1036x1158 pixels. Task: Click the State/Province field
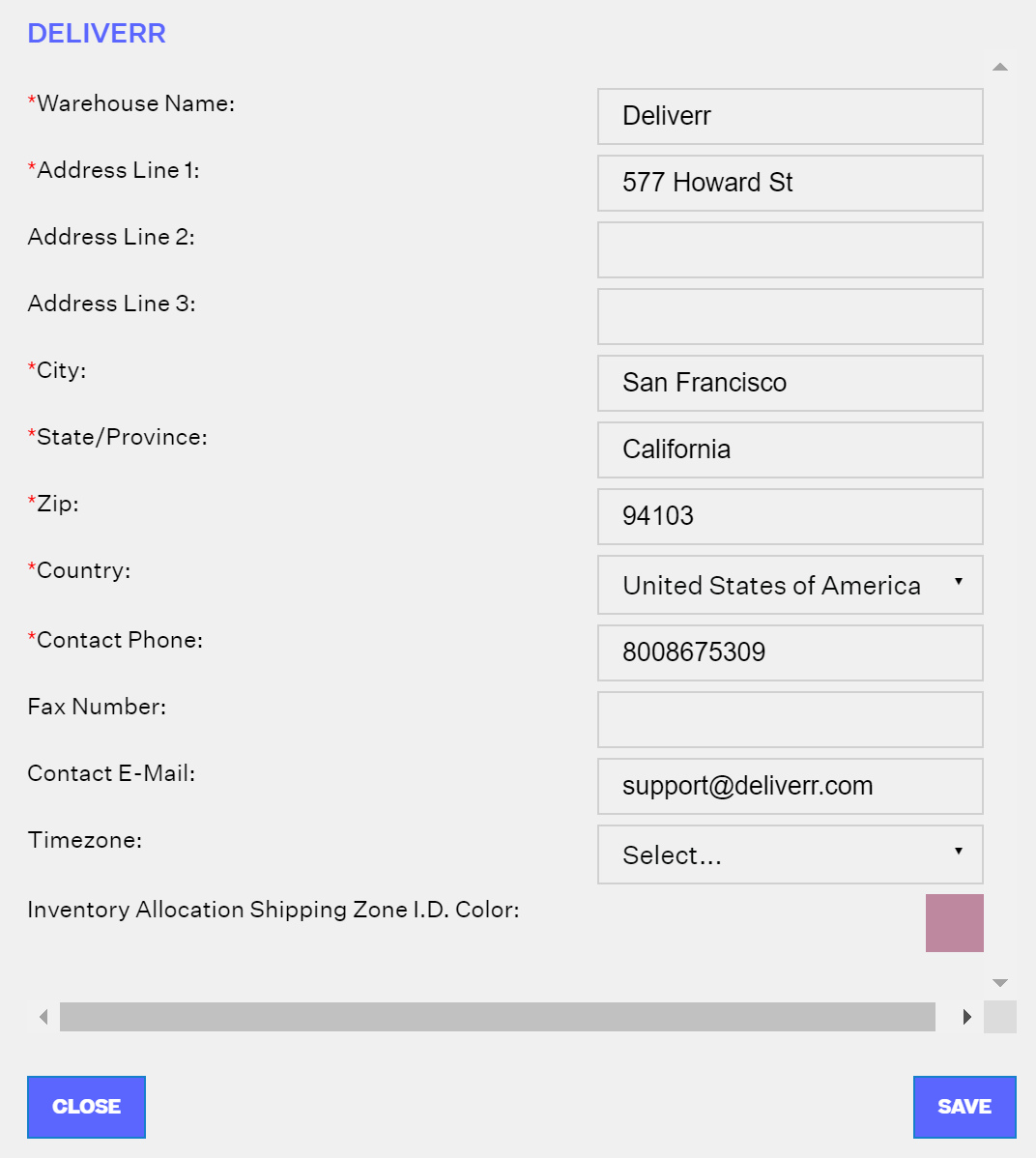pyautogui.click(x=791, y=449)
